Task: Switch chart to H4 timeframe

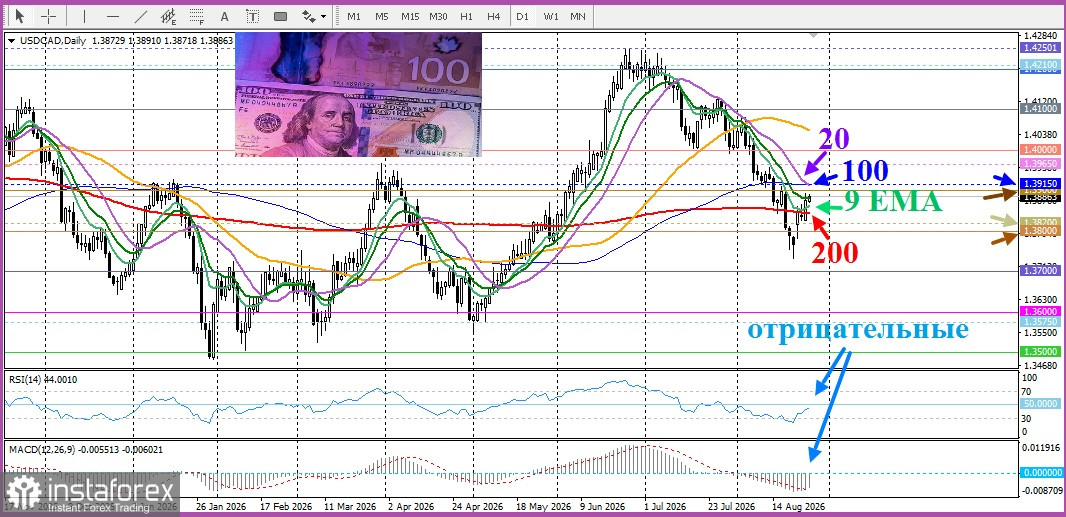Action: point(494,16)
